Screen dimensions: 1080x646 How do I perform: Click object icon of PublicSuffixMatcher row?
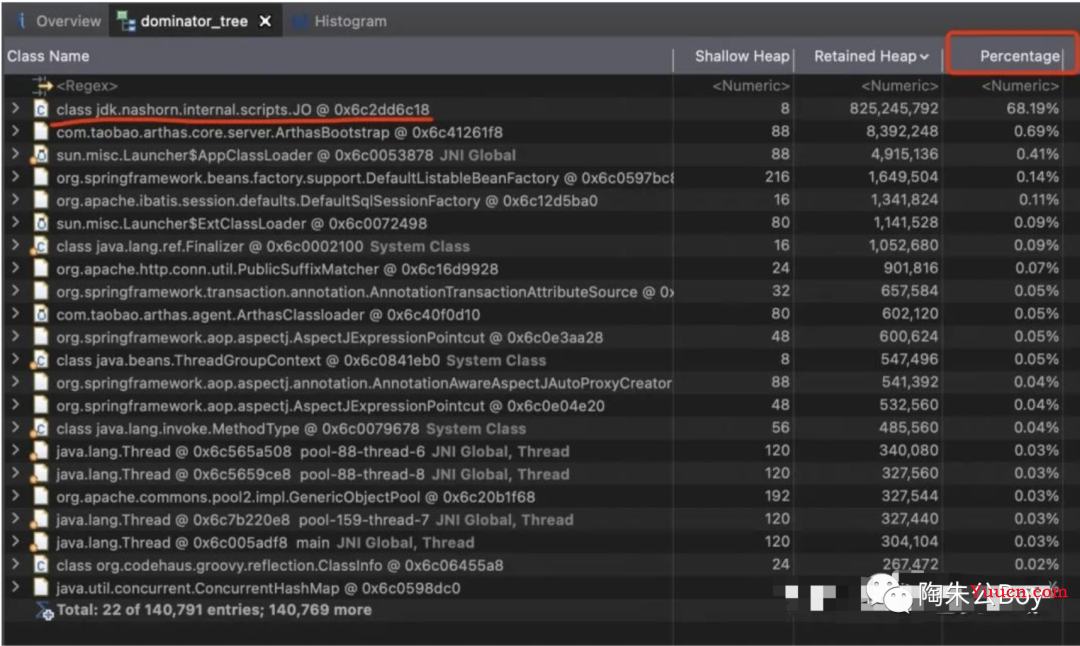(x=41, y=269)
